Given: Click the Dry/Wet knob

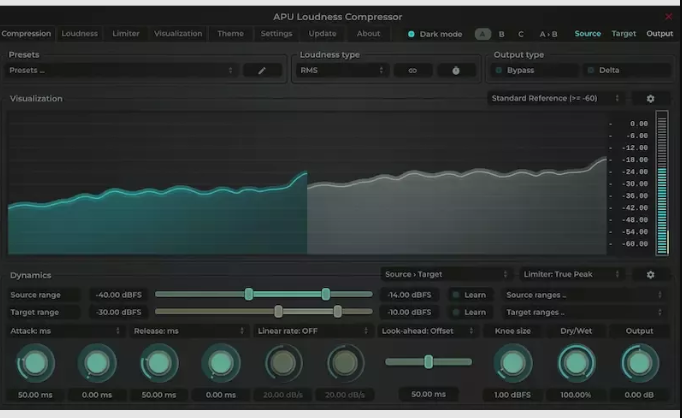Looking at the screenshot, I should pyautogui.click(x=575, y=363).
